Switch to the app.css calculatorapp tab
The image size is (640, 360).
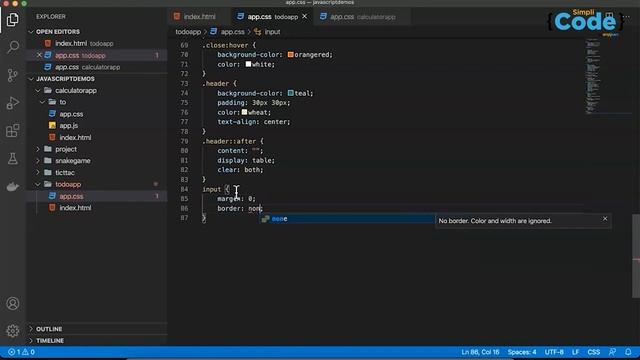point(362,17)
